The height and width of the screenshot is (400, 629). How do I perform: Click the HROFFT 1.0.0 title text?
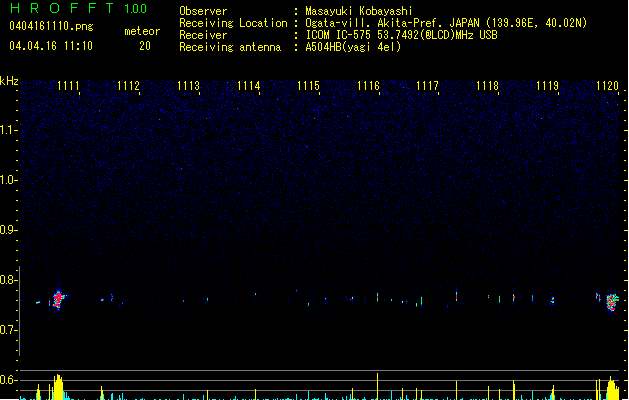click(78, 8)
